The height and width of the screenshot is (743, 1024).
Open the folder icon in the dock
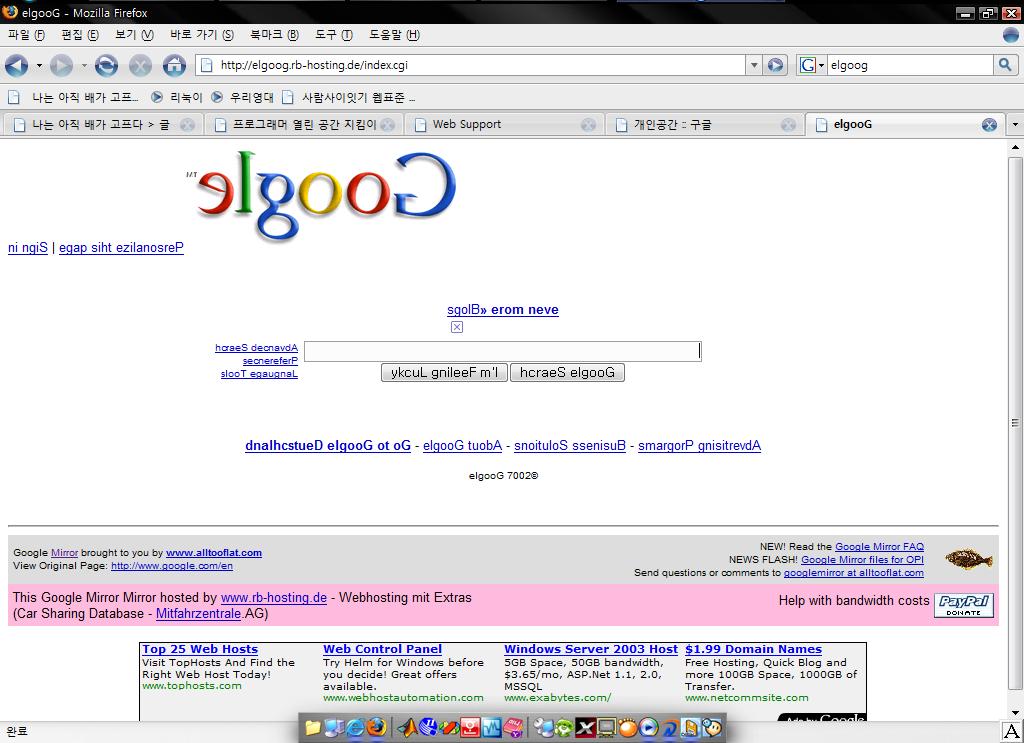click(313, 727)
